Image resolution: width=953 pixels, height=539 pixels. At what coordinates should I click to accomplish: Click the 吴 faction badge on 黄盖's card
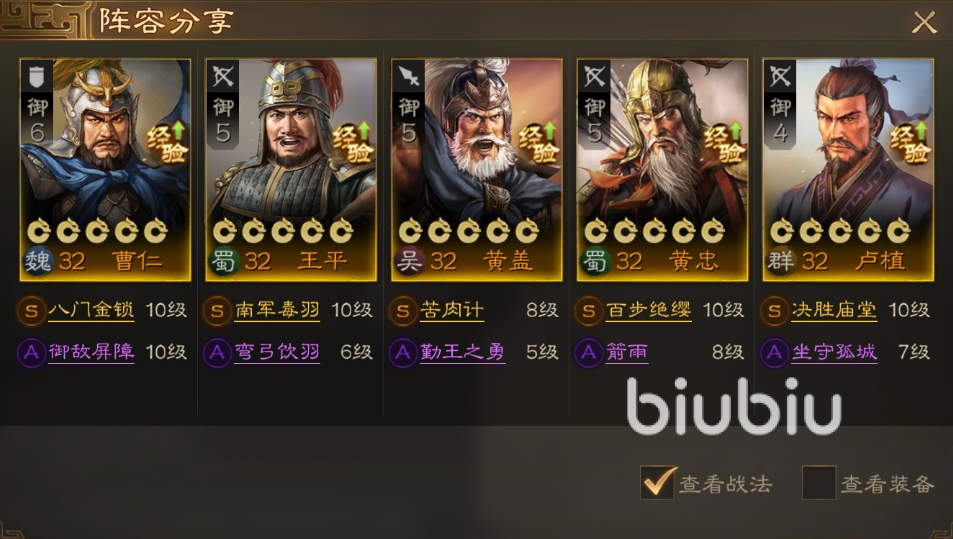409,261
